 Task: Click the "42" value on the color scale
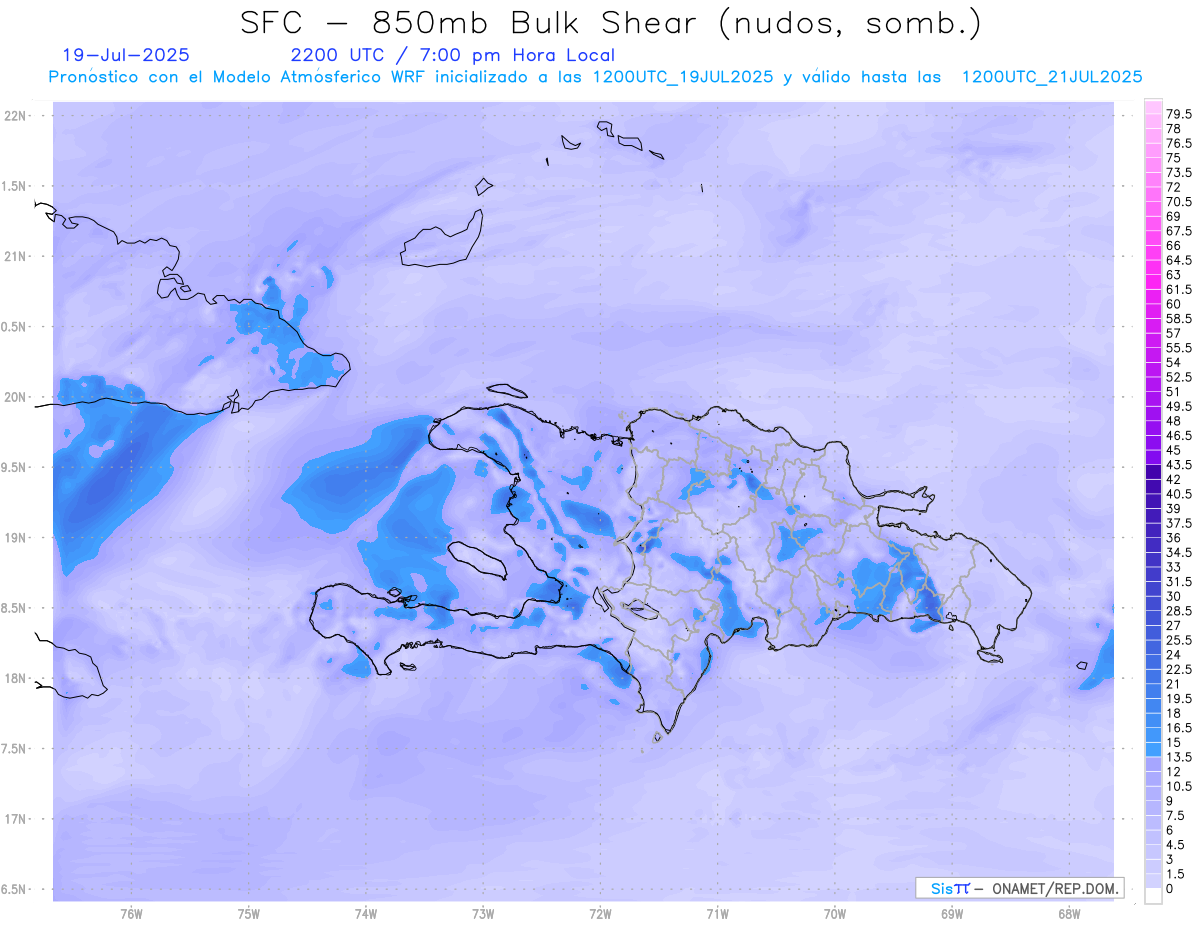pos(1174,480)
